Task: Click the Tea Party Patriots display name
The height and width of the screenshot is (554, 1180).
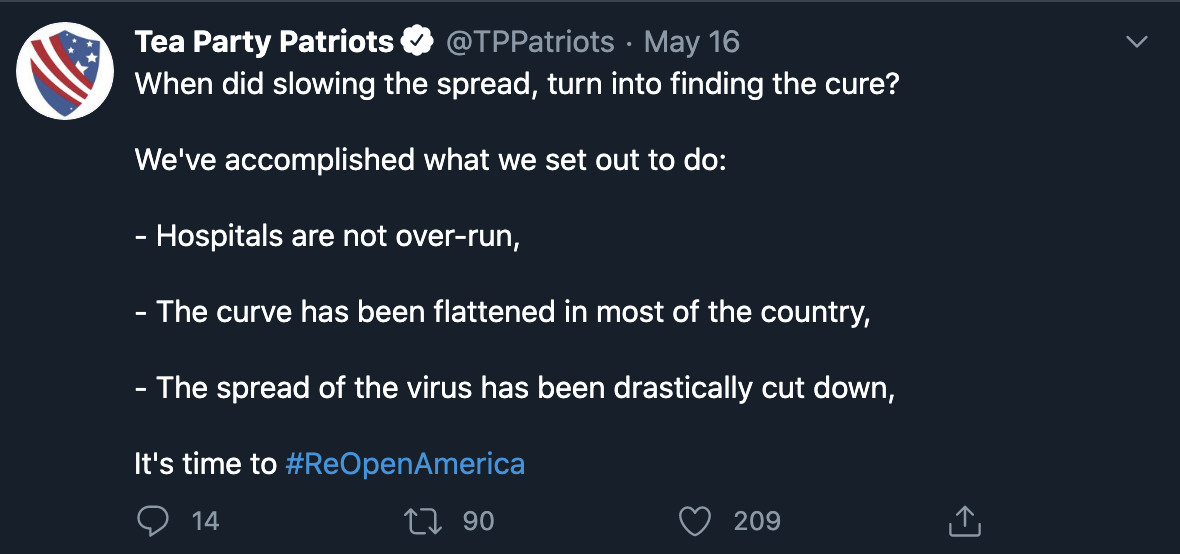Action: point(264,42)
